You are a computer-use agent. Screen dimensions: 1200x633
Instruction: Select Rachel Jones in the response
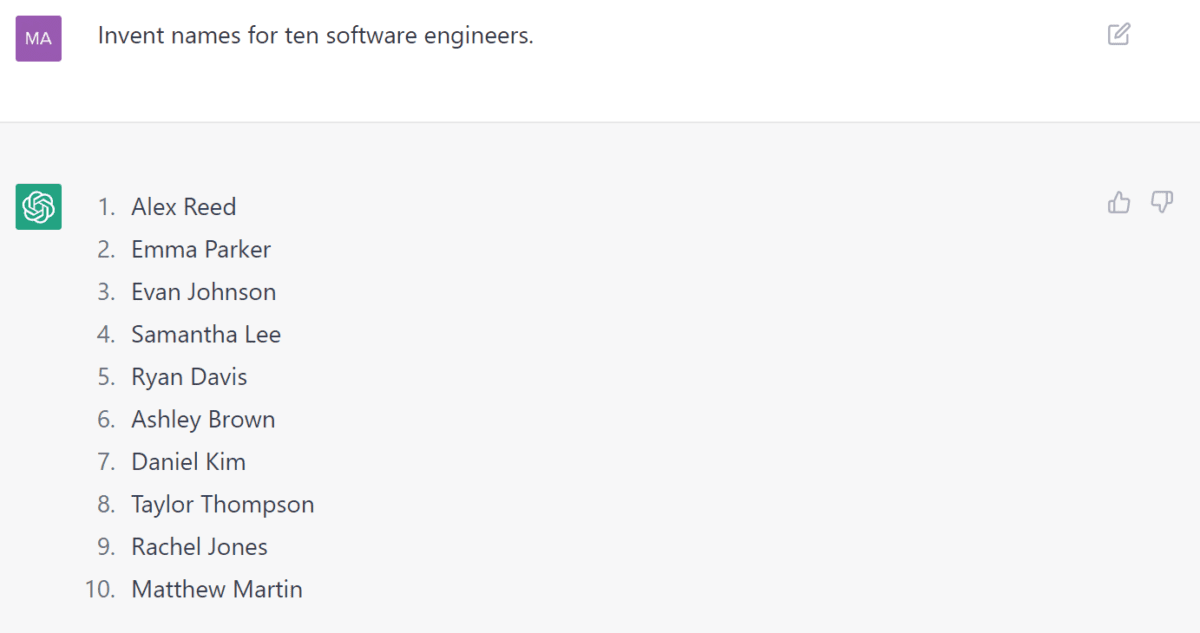pyautogui.click(x=200, y=547)
